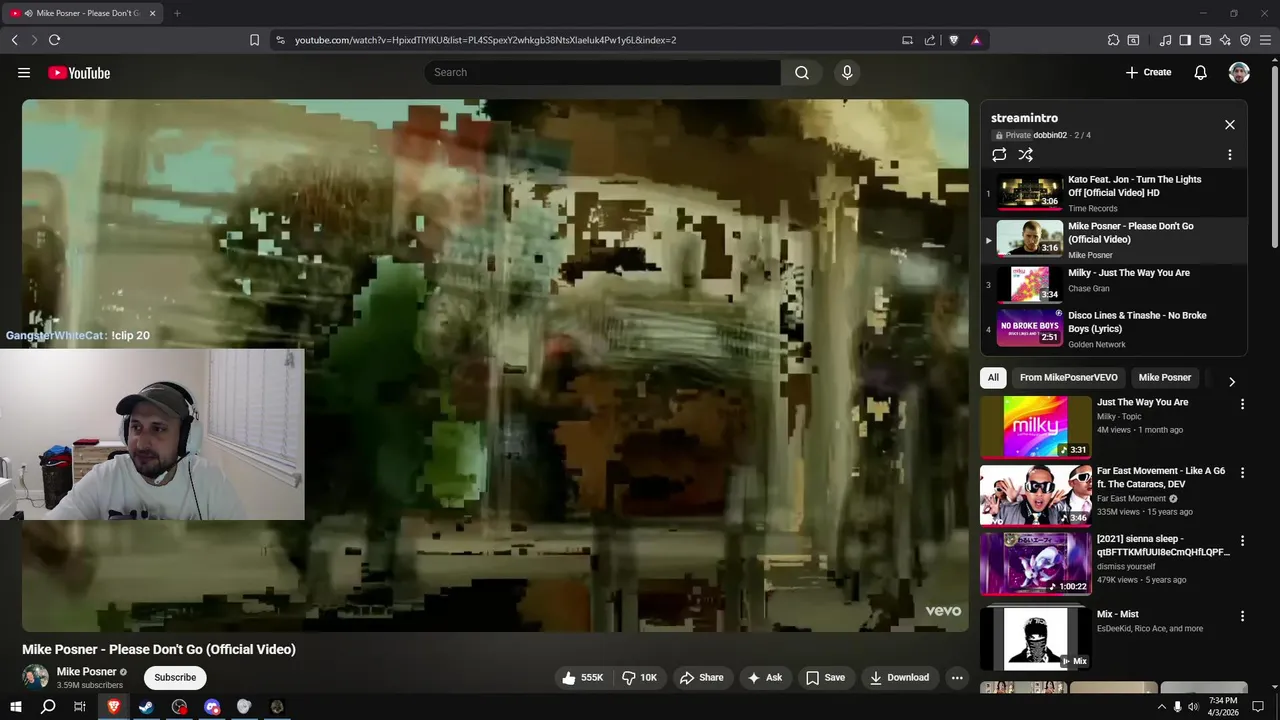Save the video to a playlist

[826, 677]
